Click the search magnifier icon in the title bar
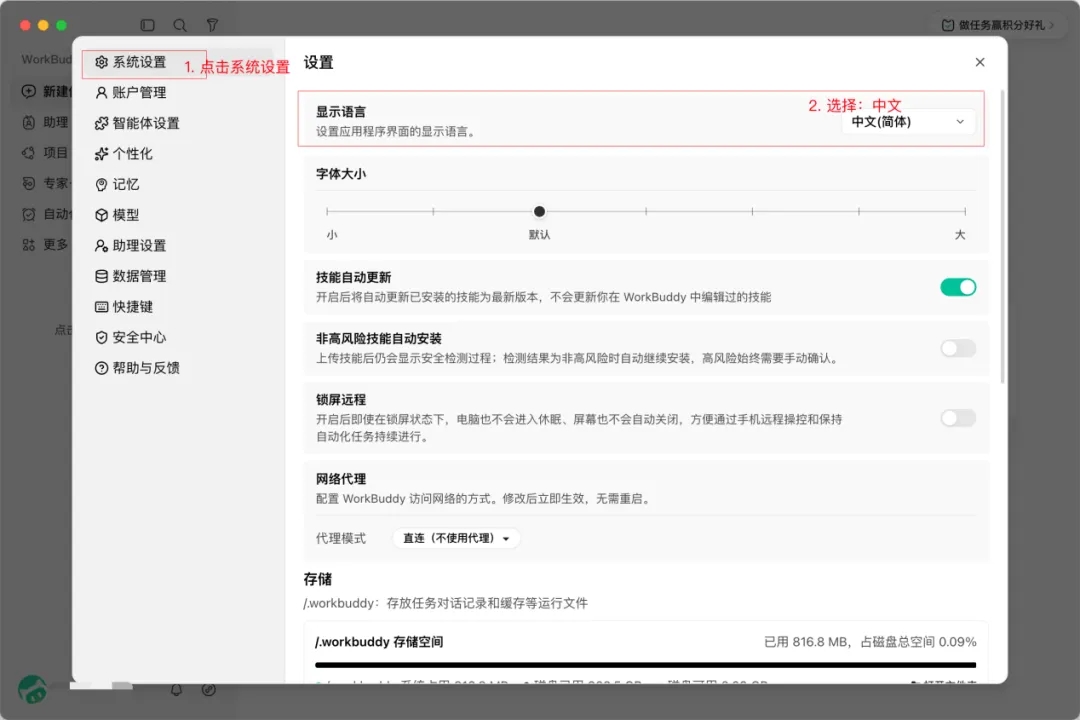 tap(180, 25)
